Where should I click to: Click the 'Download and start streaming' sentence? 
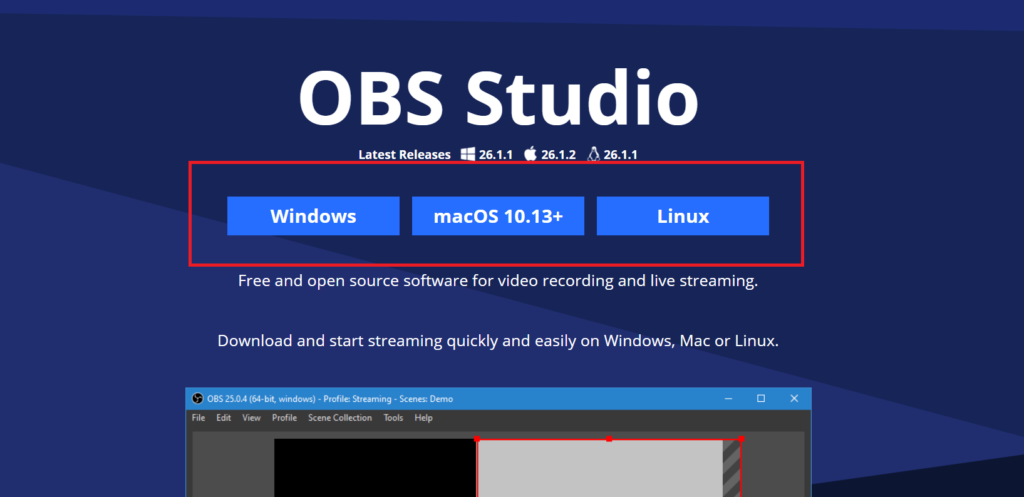coord(498,341)
